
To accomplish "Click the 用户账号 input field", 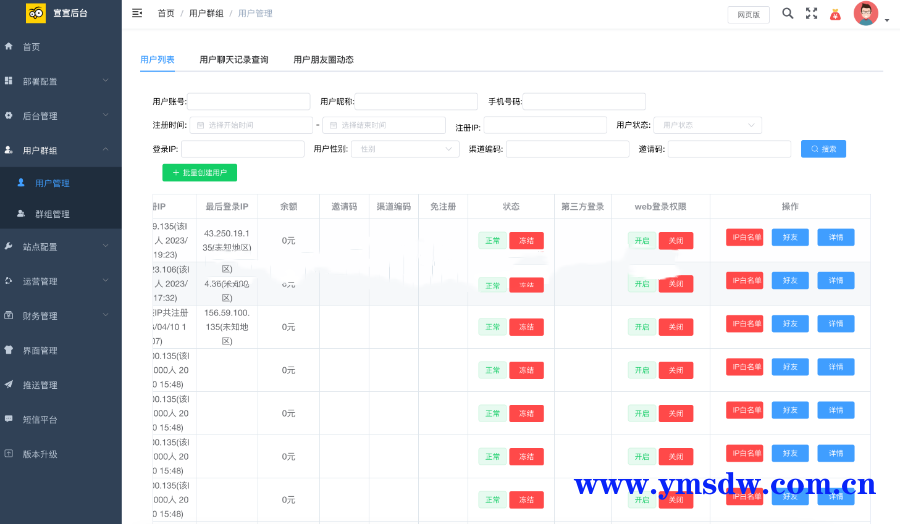I will (248, 101).
